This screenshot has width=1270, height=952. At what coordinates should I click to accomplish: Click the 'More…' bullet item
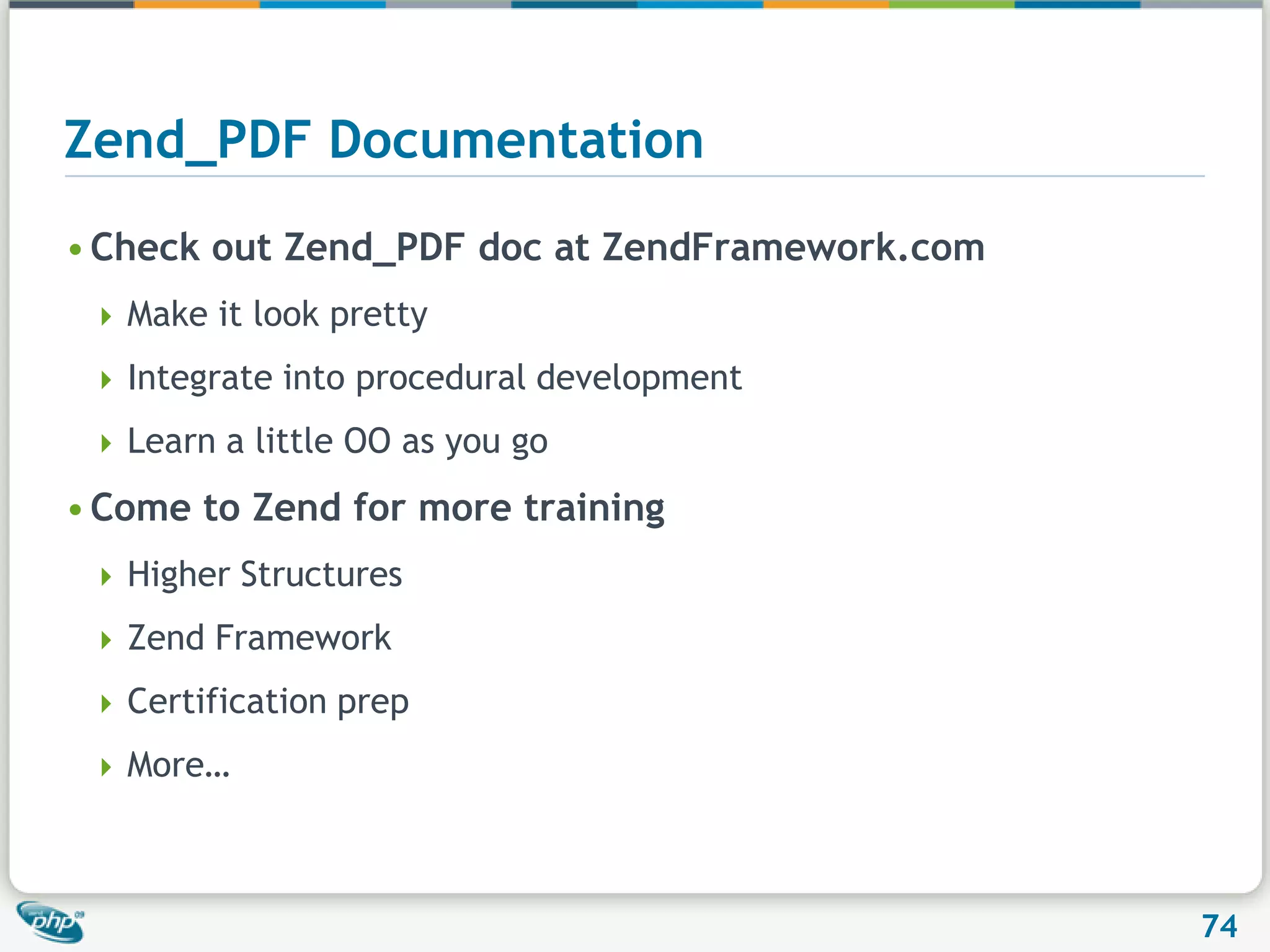(x=179, y=765)
